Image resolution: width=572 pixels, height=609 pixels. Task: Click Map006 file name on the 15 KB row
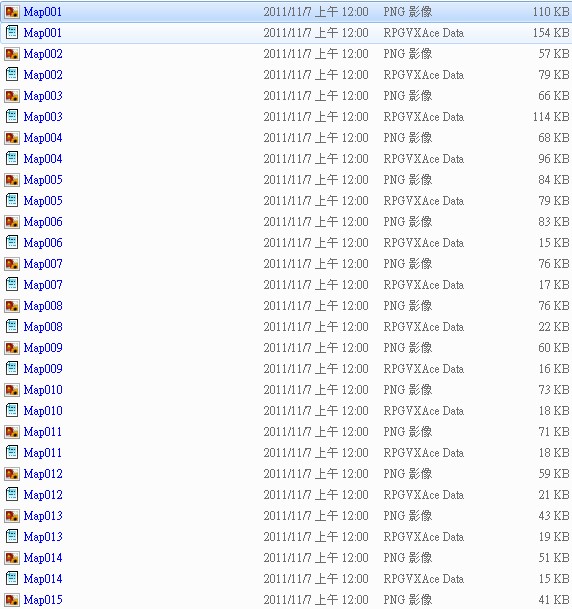pyautogui.click(x=43, y=242)
